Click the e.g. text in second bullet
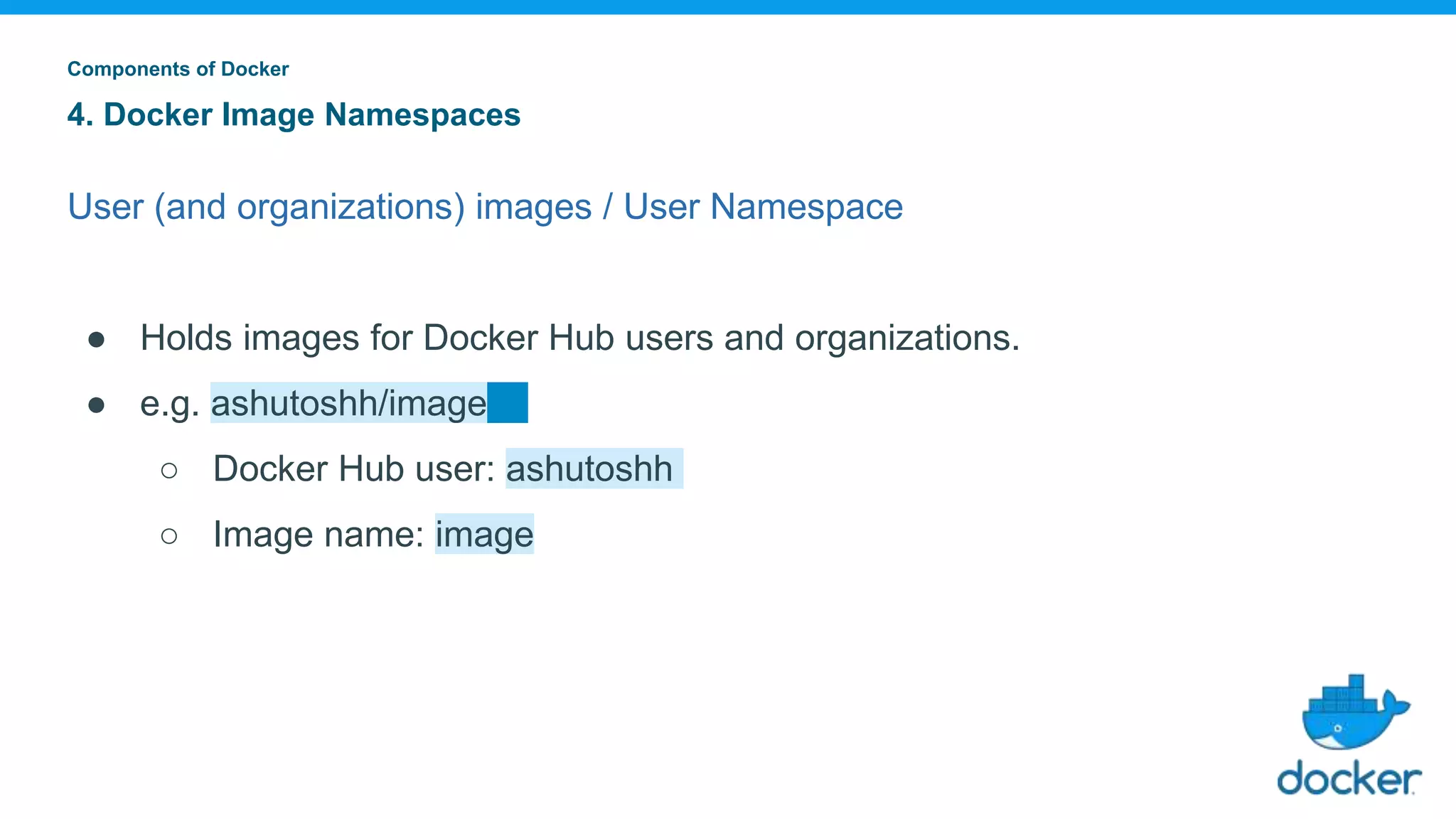Screen dimensions: 1456x819 click(x=169, y=404)
